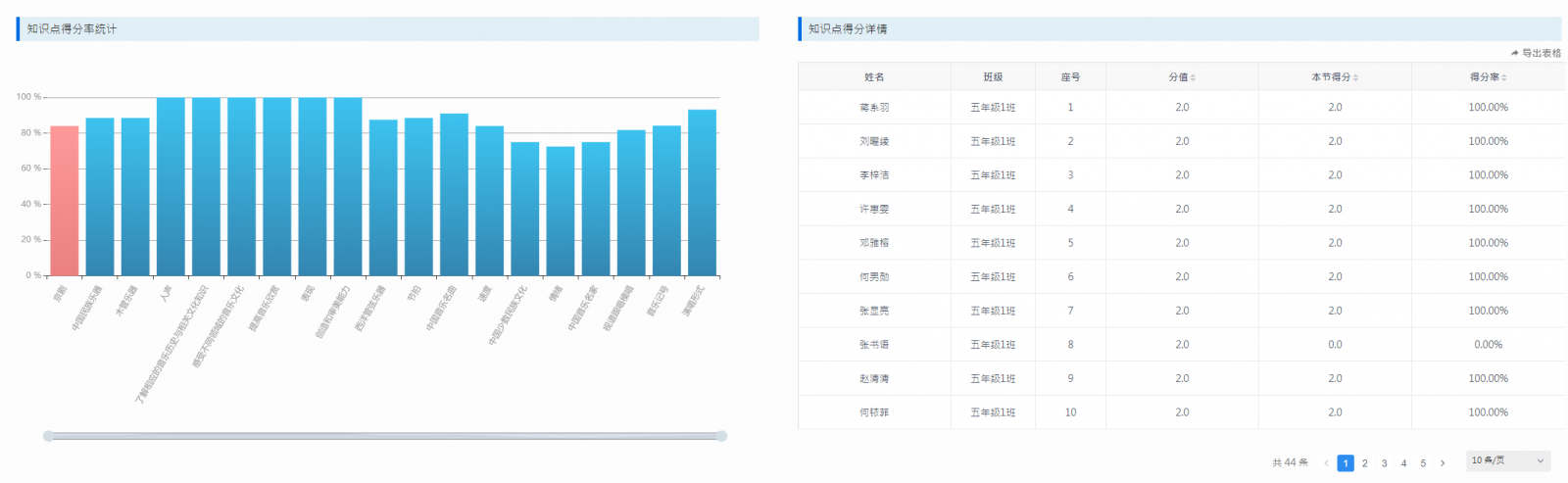1568x483 pixels.
Task: Click the 导出表格 export table link
Action: (1536, 53)
